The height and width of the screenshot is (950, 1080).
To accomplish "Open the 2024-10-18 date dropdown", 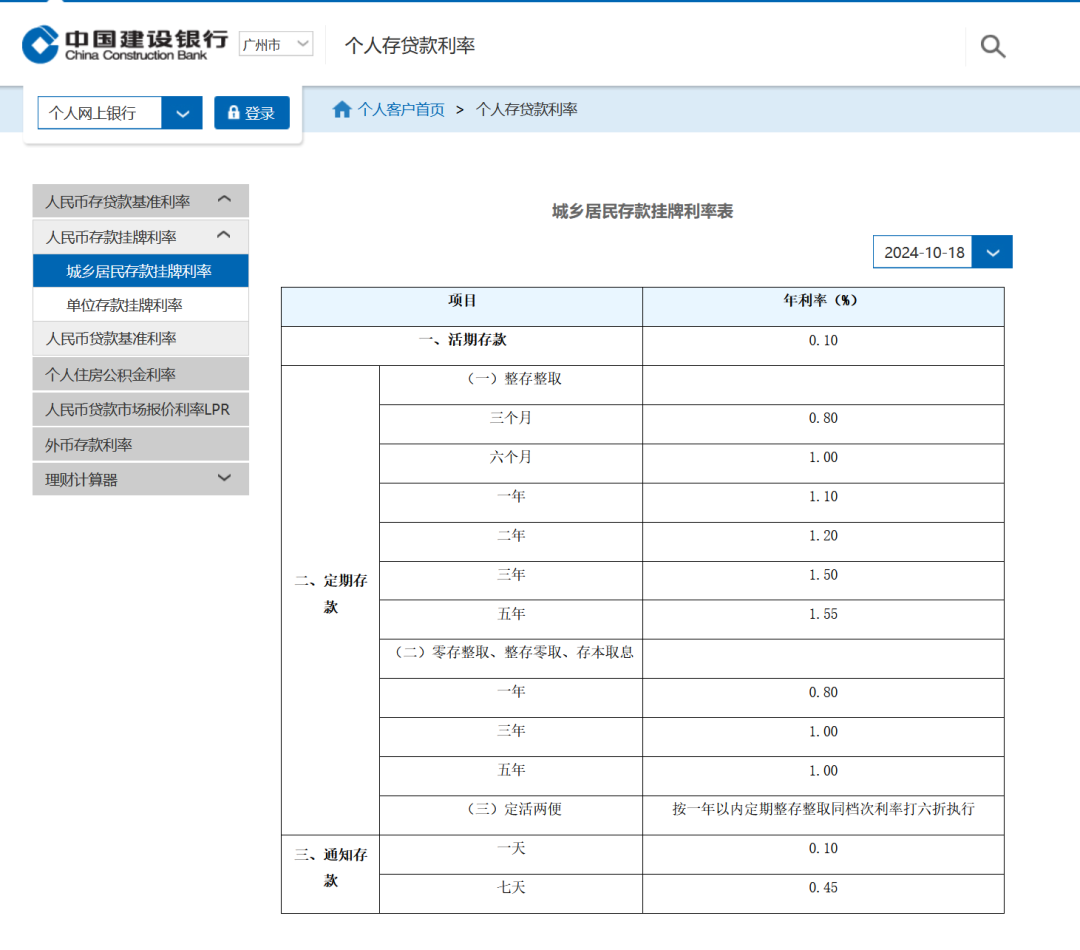I will point(993,252).
